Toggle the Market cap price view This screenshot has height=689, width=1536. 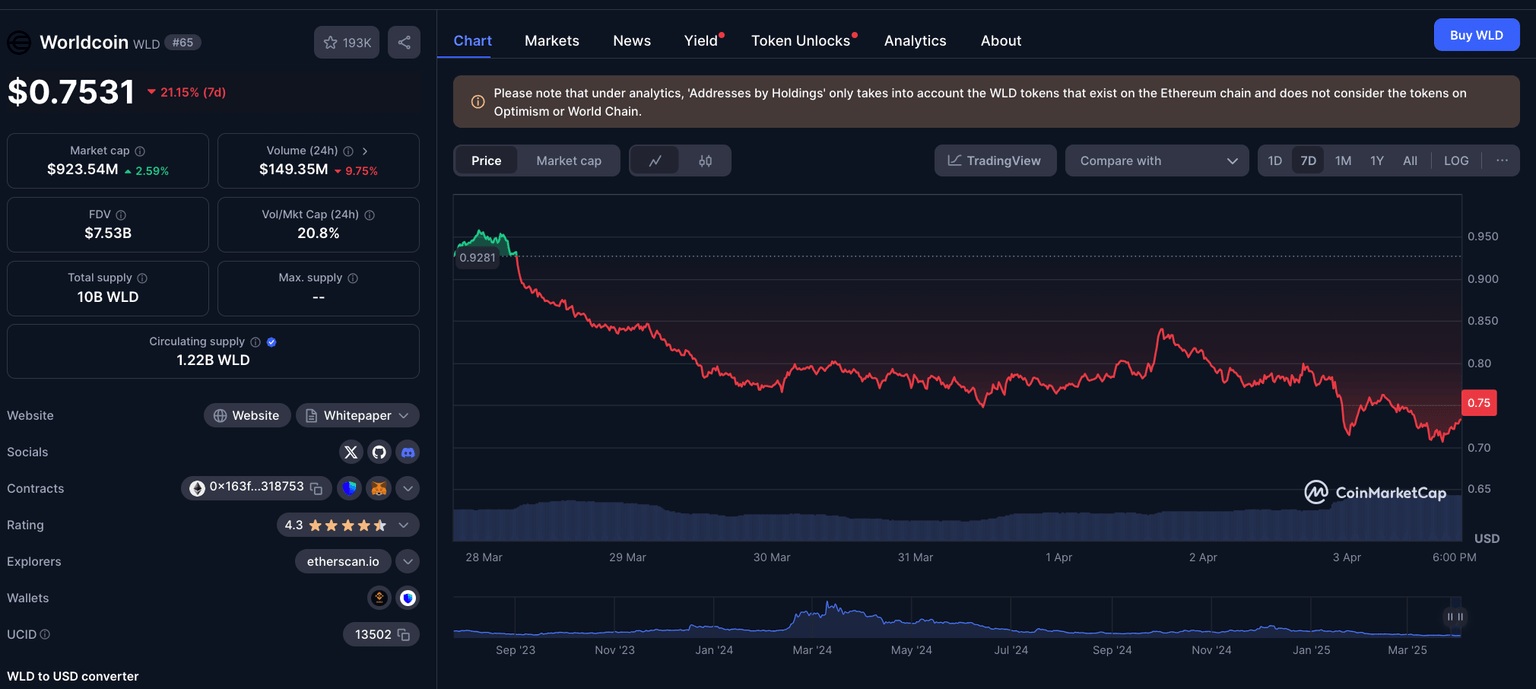568,160
